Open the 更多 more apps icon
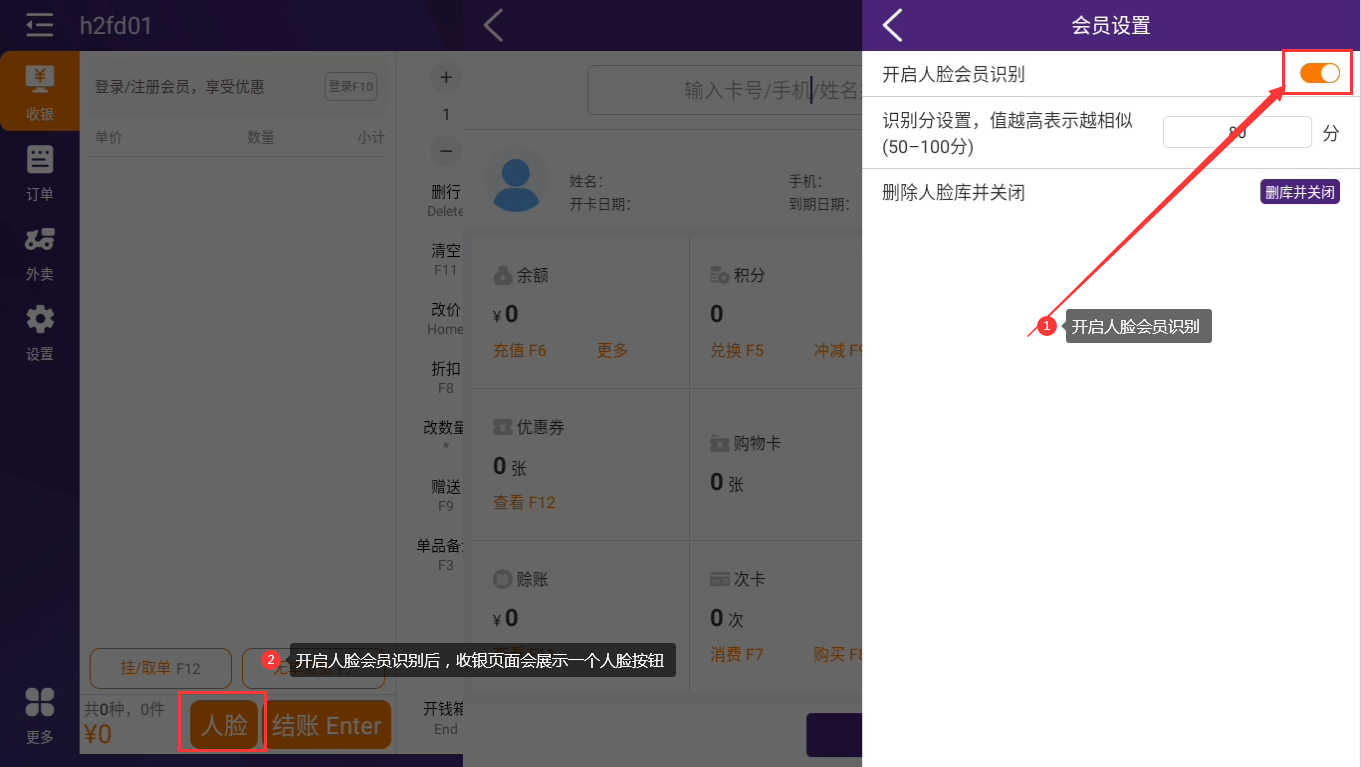 [x=40, y=714]
